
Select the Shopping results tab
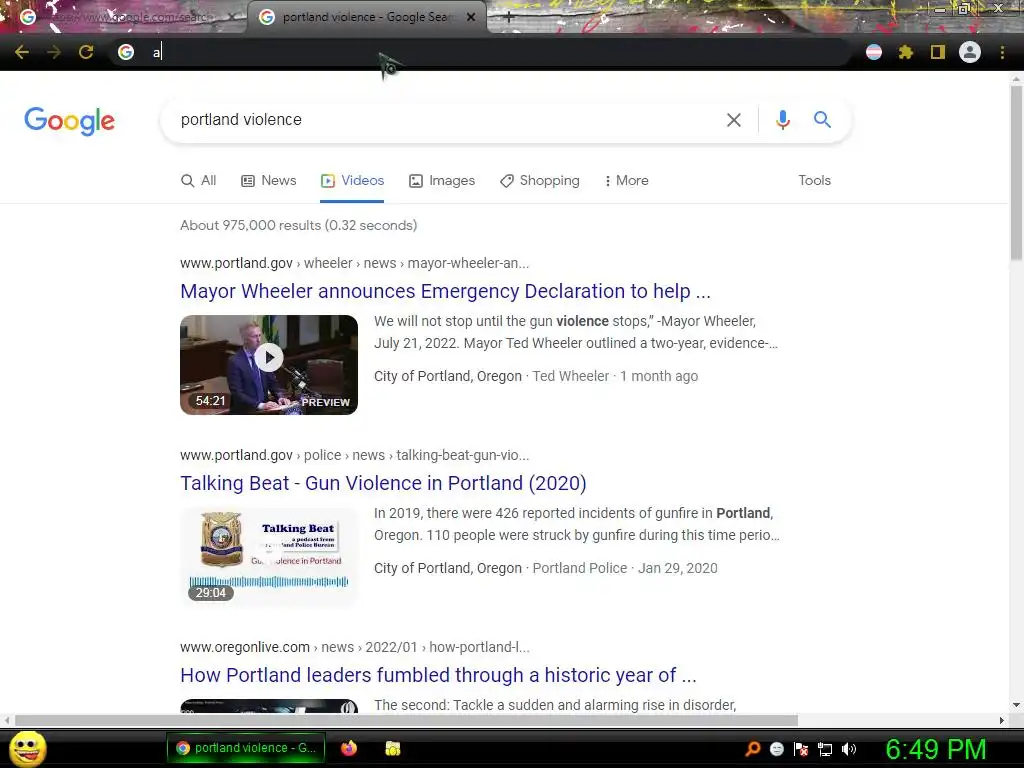539,181
